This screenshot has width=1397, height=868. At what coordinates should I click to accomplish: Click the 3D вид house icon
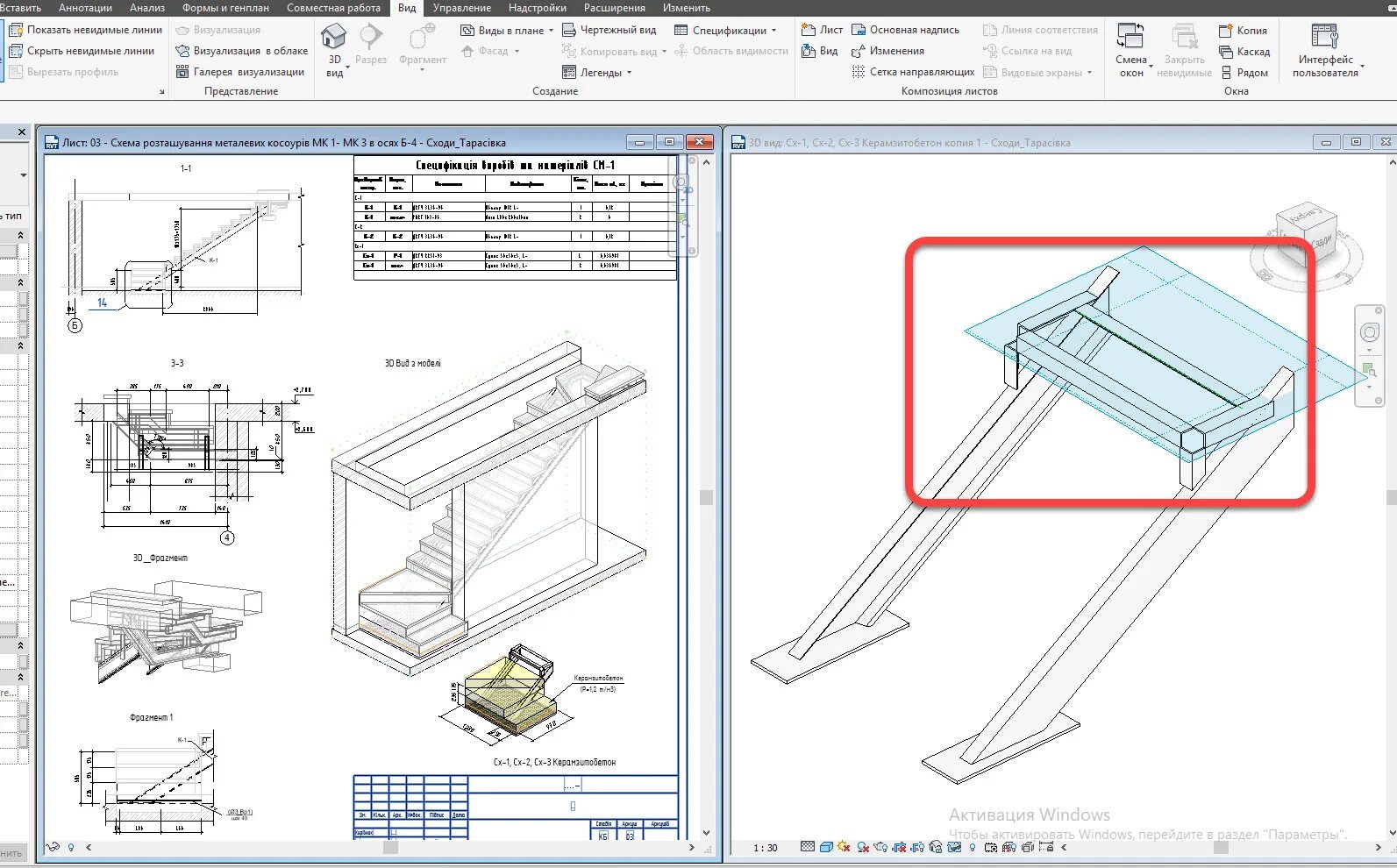(334, 37)
